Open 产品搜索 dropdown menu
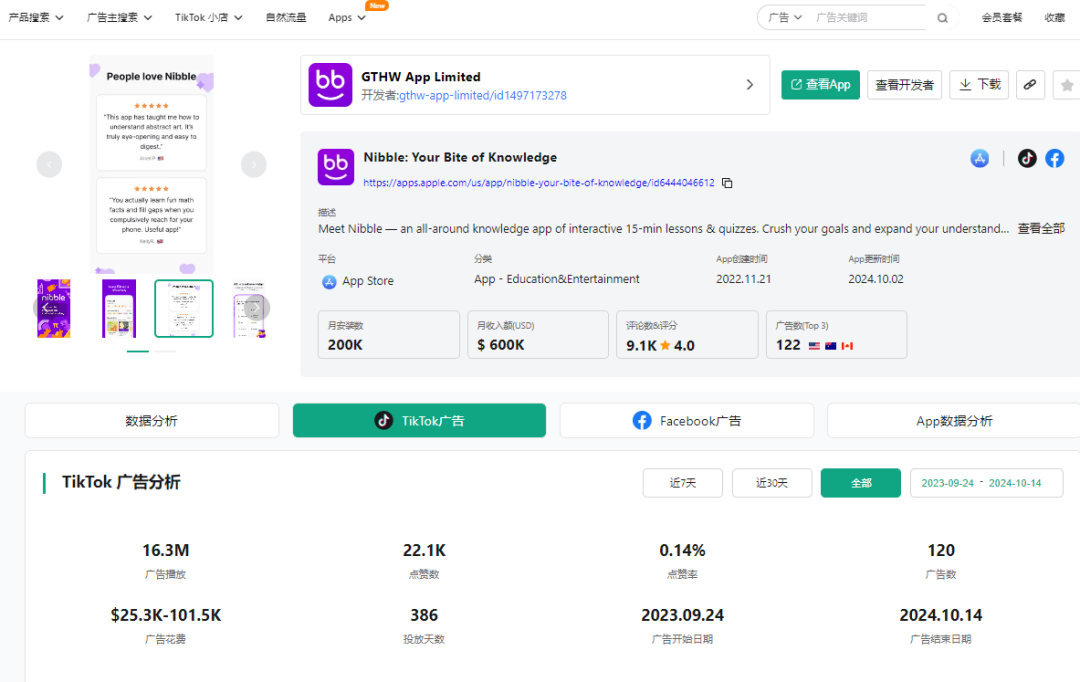The width and height of the screenshot is (1080, 682). 36,17
